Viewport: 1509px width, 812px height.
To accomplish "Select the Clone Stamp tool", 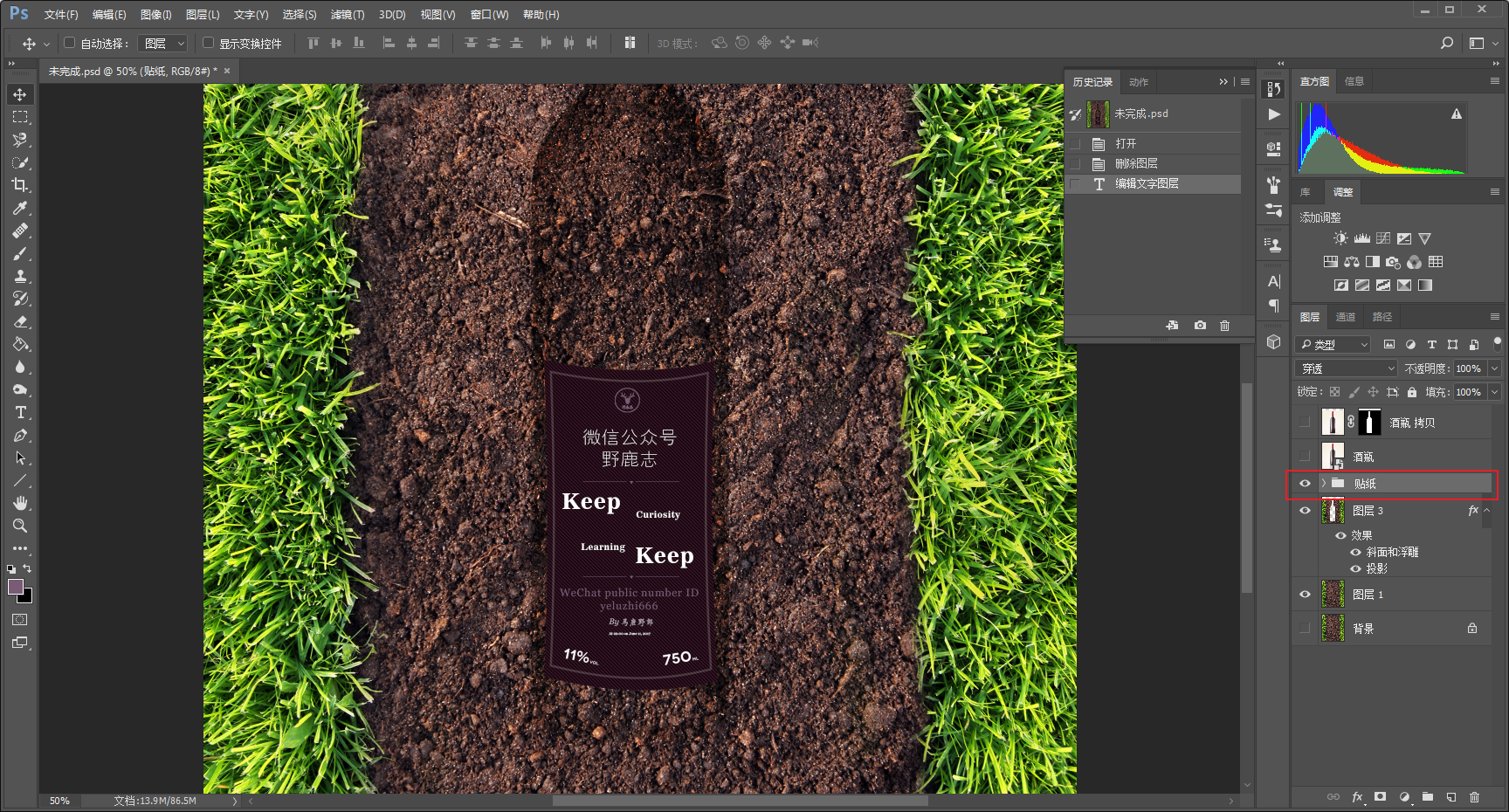I will point(20,276).
